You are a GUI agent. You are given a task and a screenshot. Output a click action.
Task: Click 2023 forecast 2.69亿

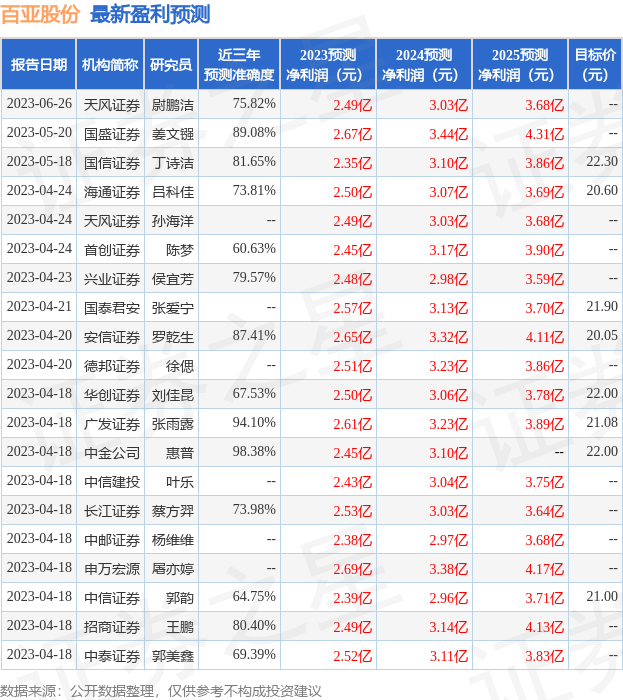[353, 570]
